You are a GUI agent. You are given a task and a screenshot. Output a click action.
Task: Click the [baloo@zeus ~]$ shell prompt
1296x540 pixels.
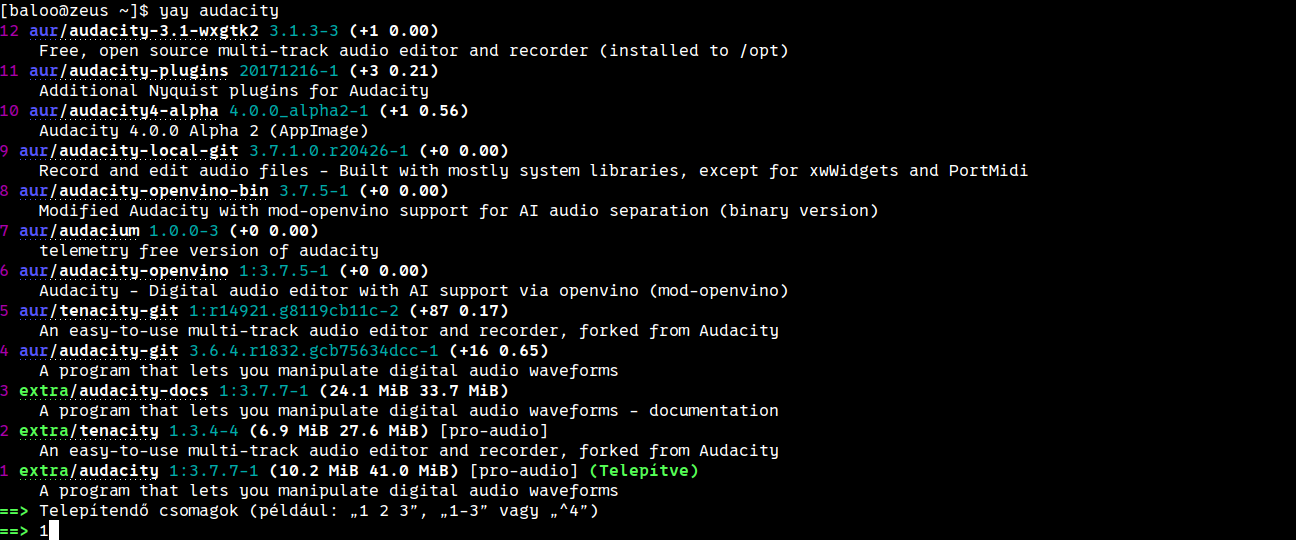pyautogui.click(x=74, y=11)
